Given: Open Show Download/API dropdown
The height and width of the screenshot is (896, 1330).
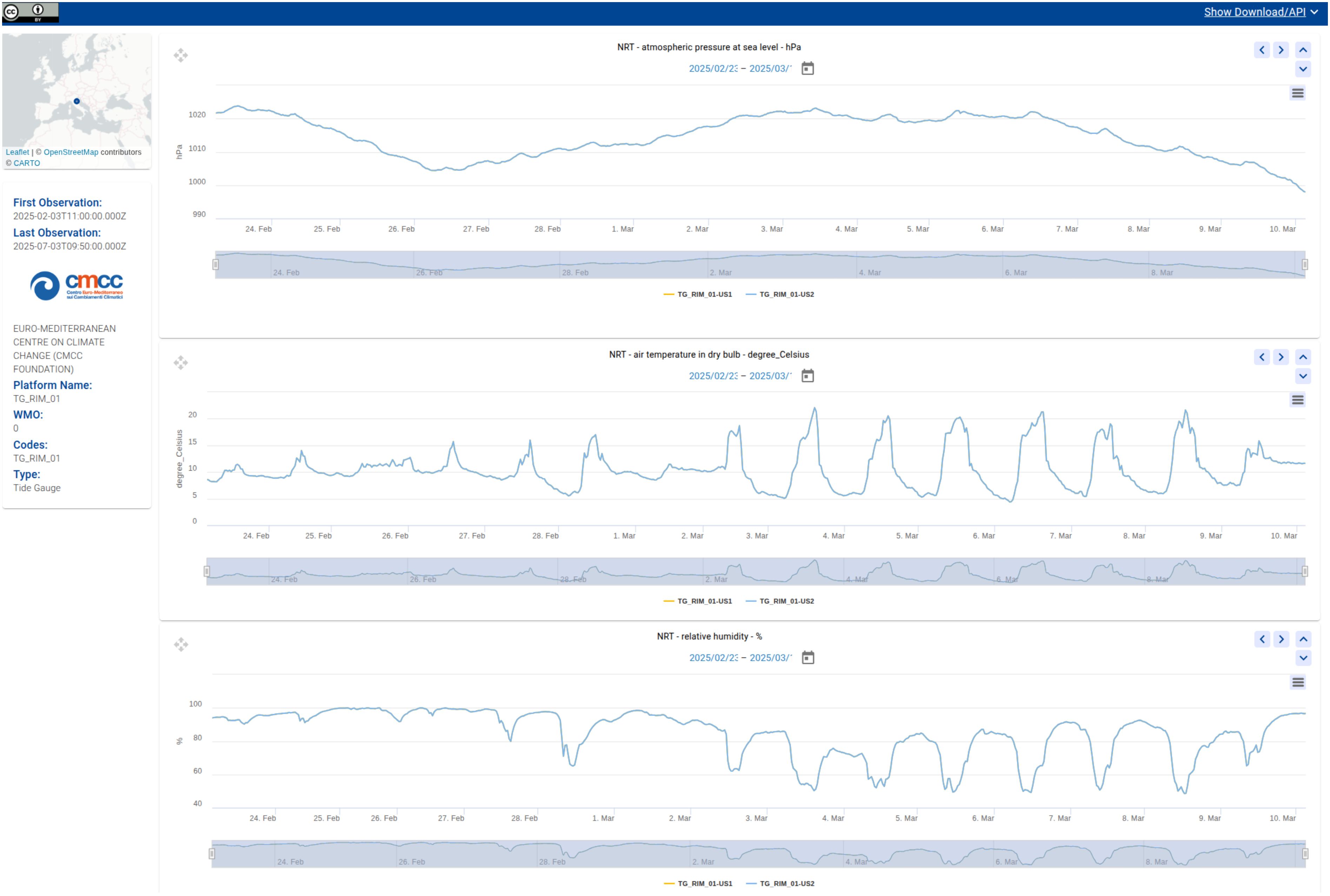Looking at the screenshot, I should pos(1260,12).
